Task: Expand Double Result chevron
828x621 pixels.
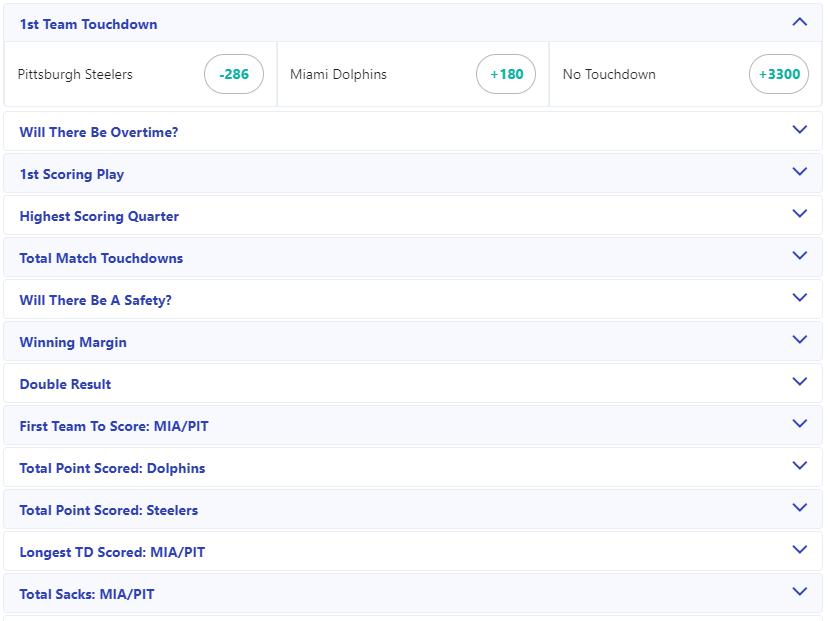Action: point(799,381)
